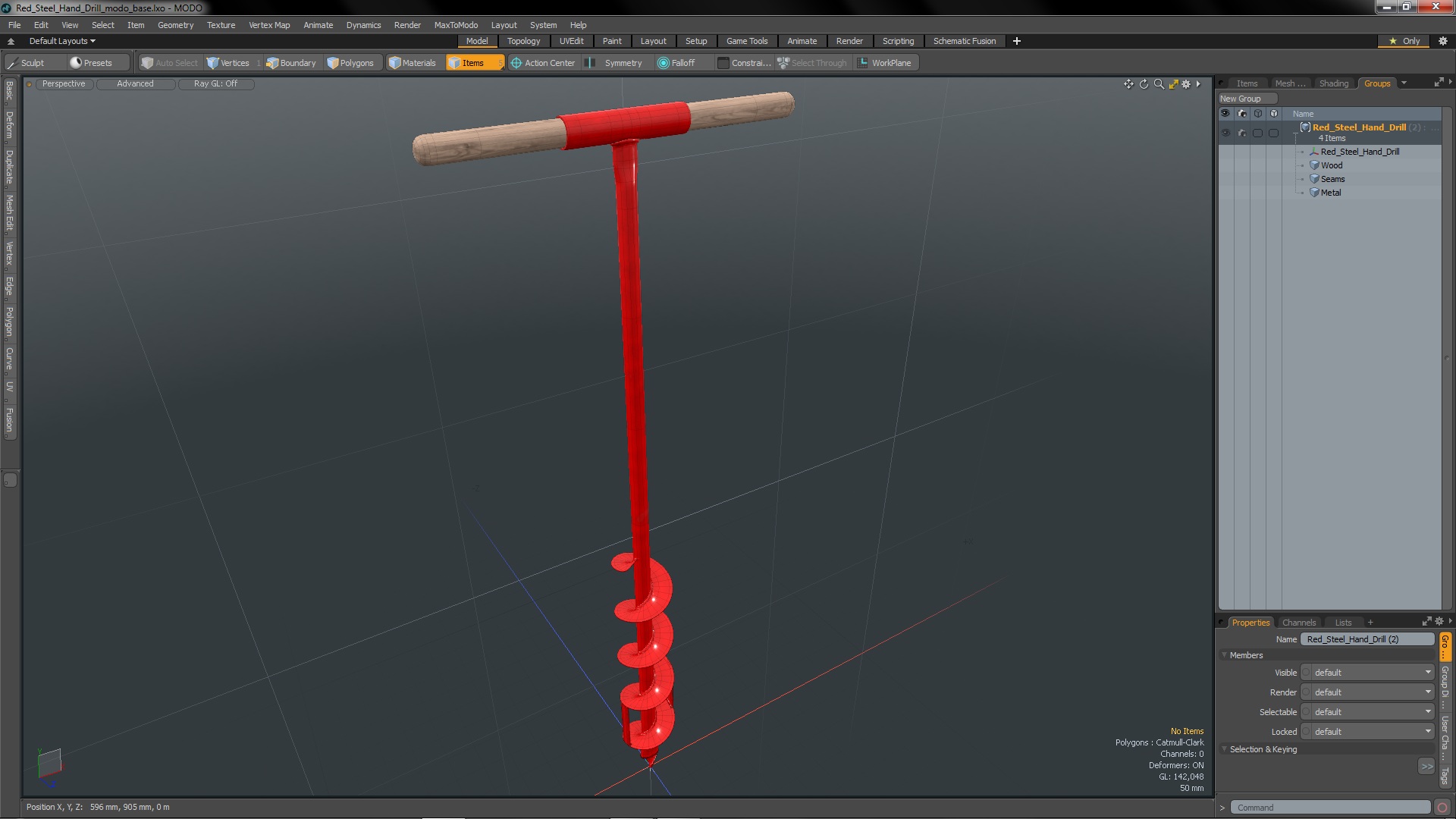Expand the Groups panel to full size
The width and height of the screenshot is (1456, 819).
(x=1439, y=83)
